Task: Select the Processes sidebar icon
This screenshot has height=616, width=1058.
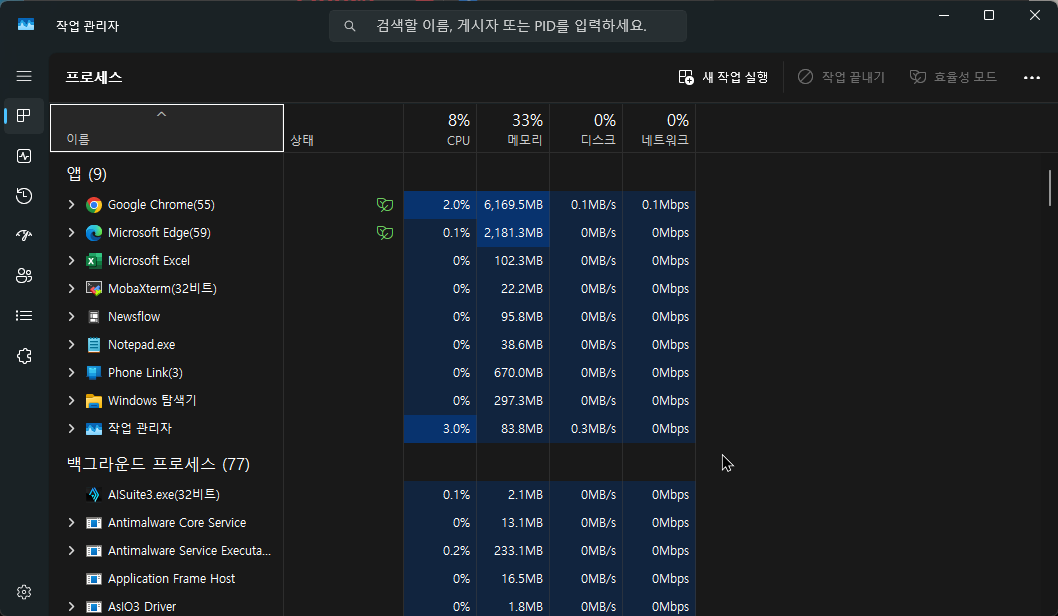Action: [x=24, y=116]
